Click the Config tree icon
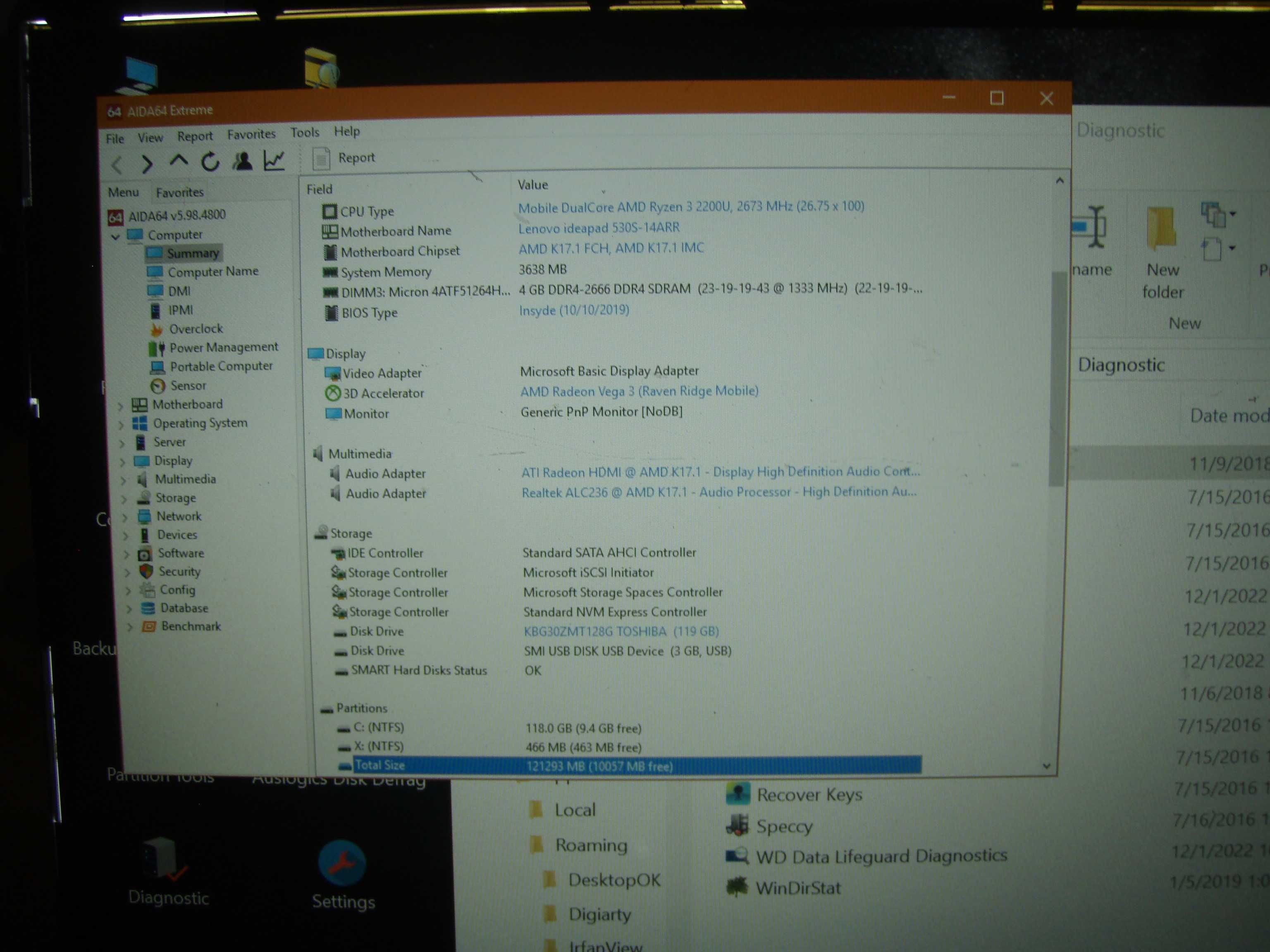 pos(148,590)
